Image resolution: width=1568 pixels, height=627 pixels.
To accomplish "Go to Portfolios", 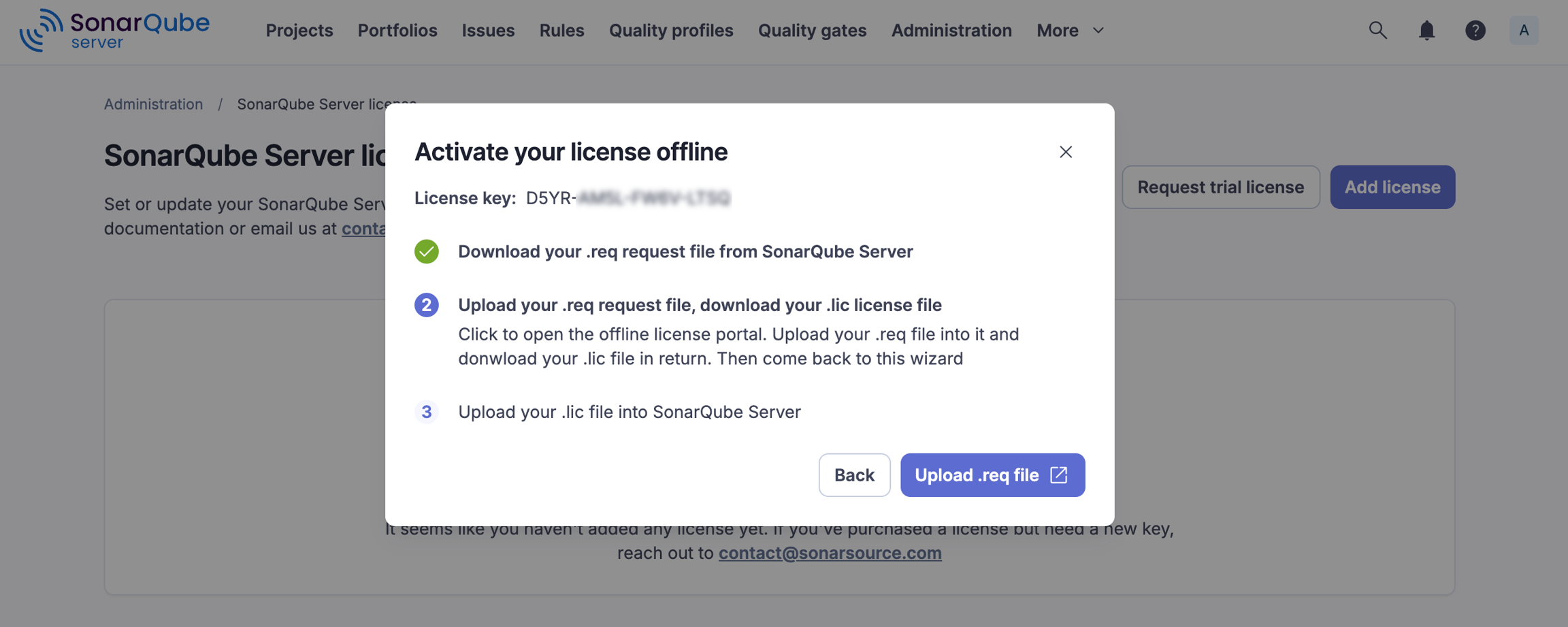I will tap(397, 31).
